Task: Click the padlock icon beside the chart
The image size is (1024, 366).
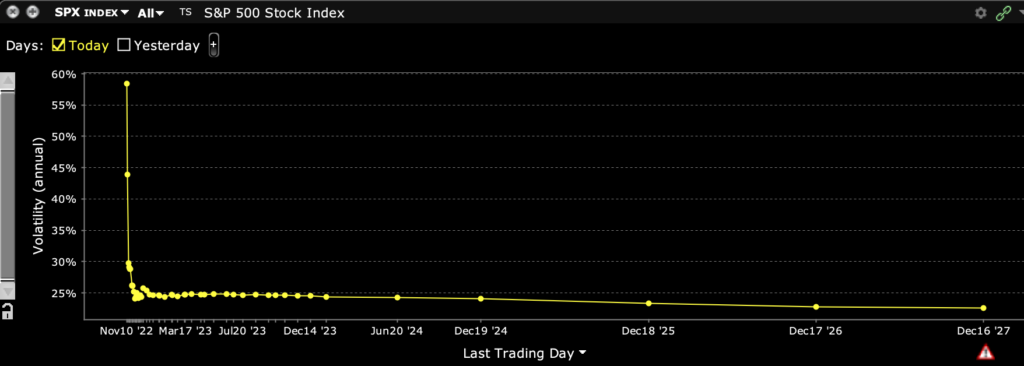Action: coord(7,311)
